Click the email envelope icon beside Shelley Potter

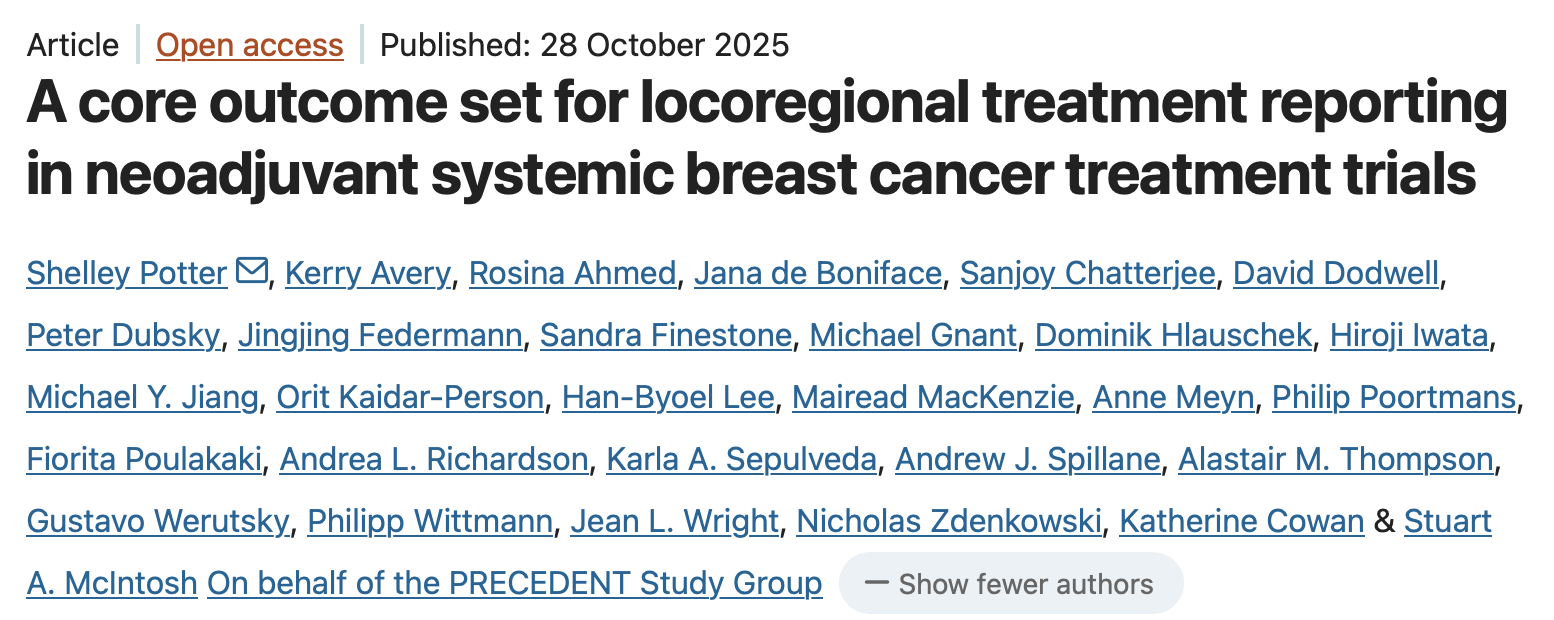(251, 272)
